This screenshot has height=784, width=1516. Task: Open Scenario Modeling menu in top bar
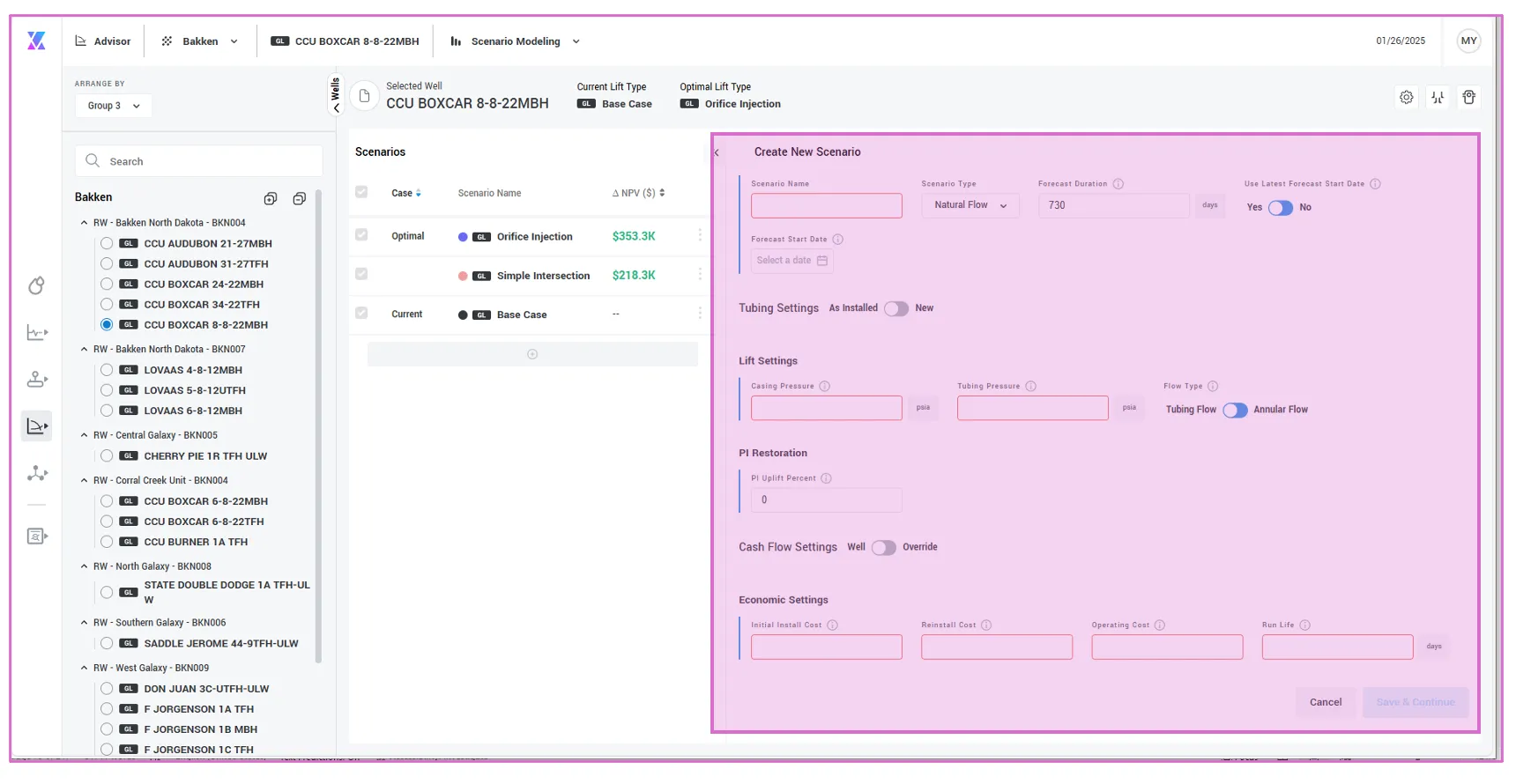point(516,41)
